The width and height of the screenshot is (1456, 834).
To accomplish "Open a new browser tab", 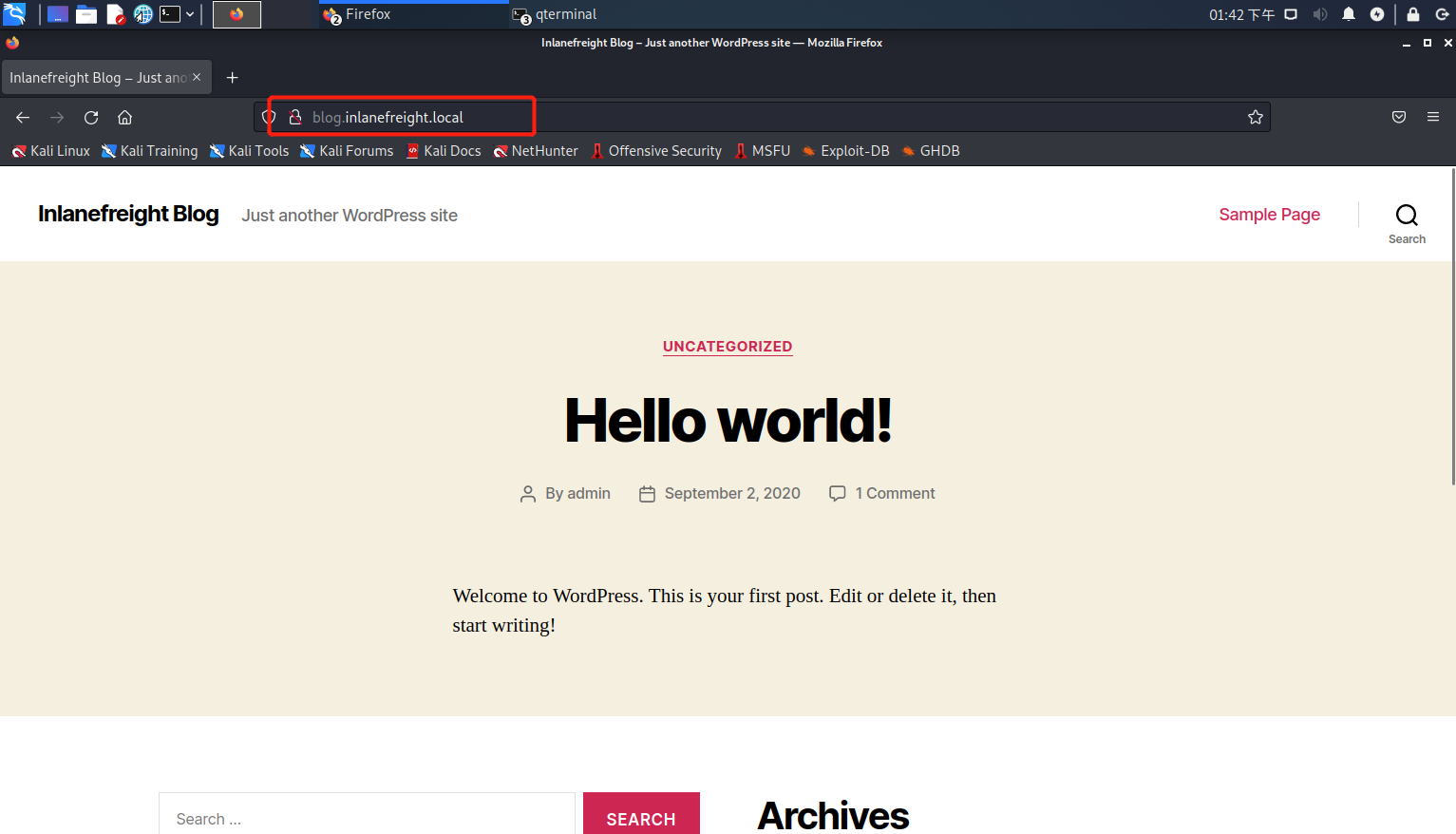I will (232, 78).
